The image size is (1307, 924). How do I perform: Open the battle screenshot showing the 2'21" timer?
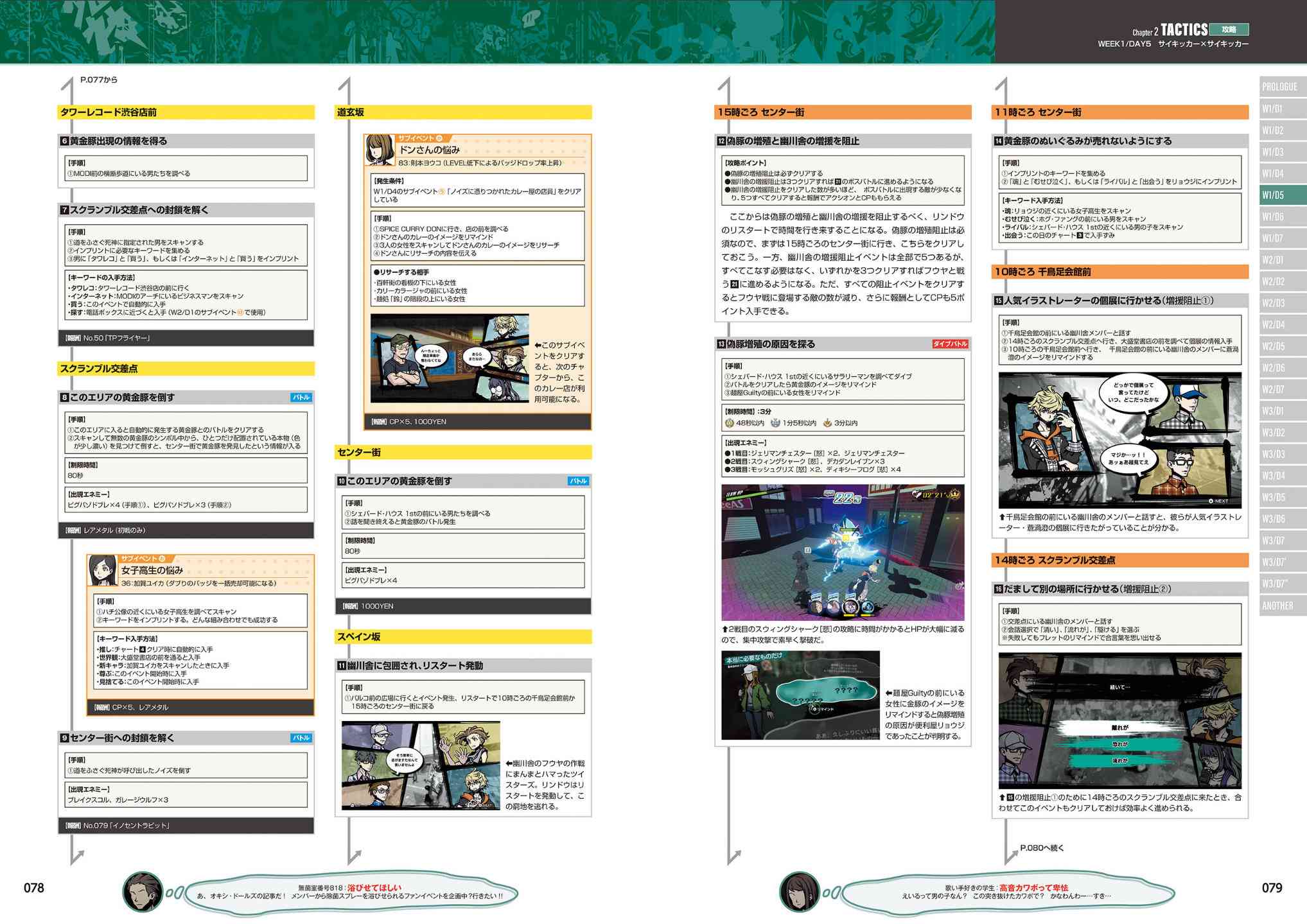pos(842,552)
